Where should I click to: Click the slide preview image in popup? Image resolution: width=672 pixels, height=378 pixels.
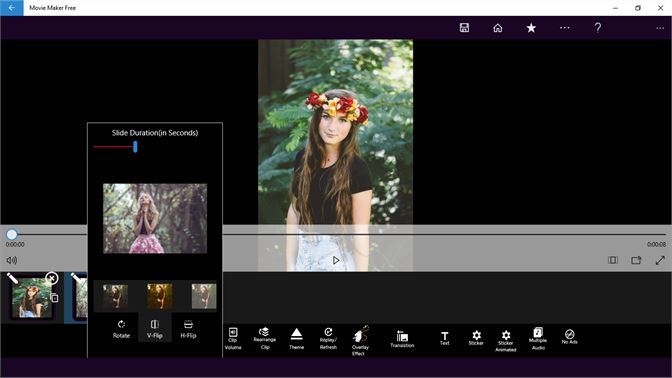(155, 219)
